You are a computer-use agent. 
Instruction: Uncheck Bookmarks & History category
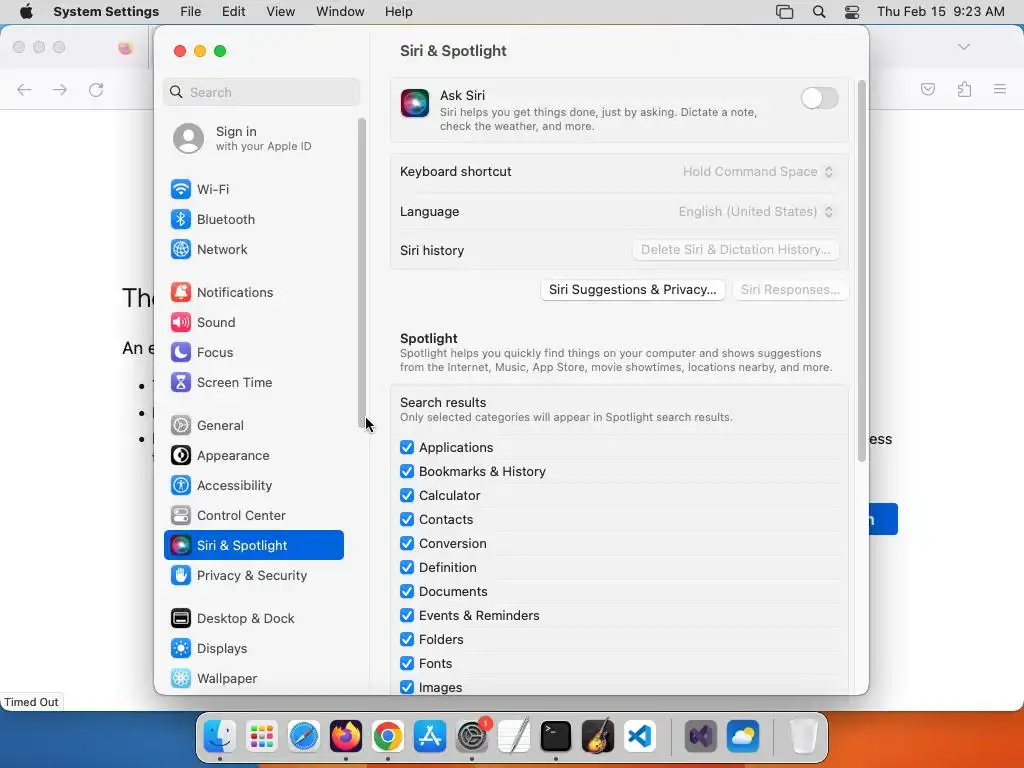pos(407,472)
